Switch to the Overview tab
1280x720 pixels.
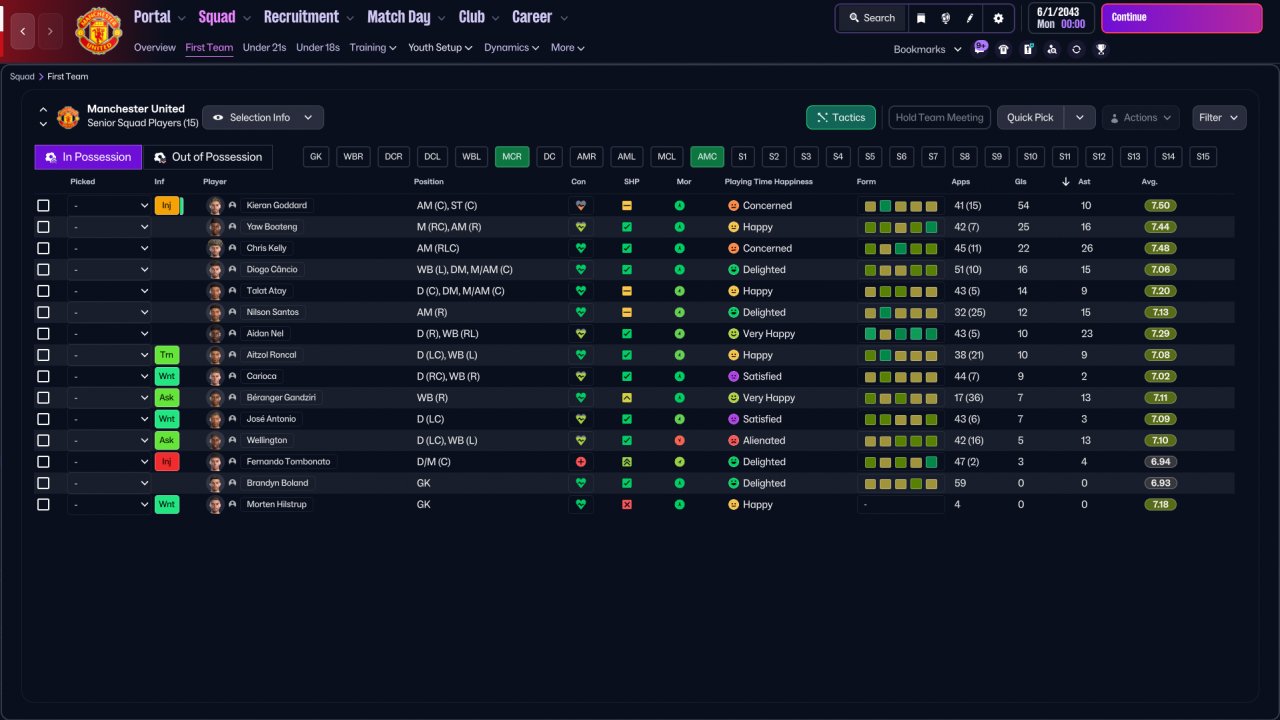pyautogui.click(x=155, y=48)
